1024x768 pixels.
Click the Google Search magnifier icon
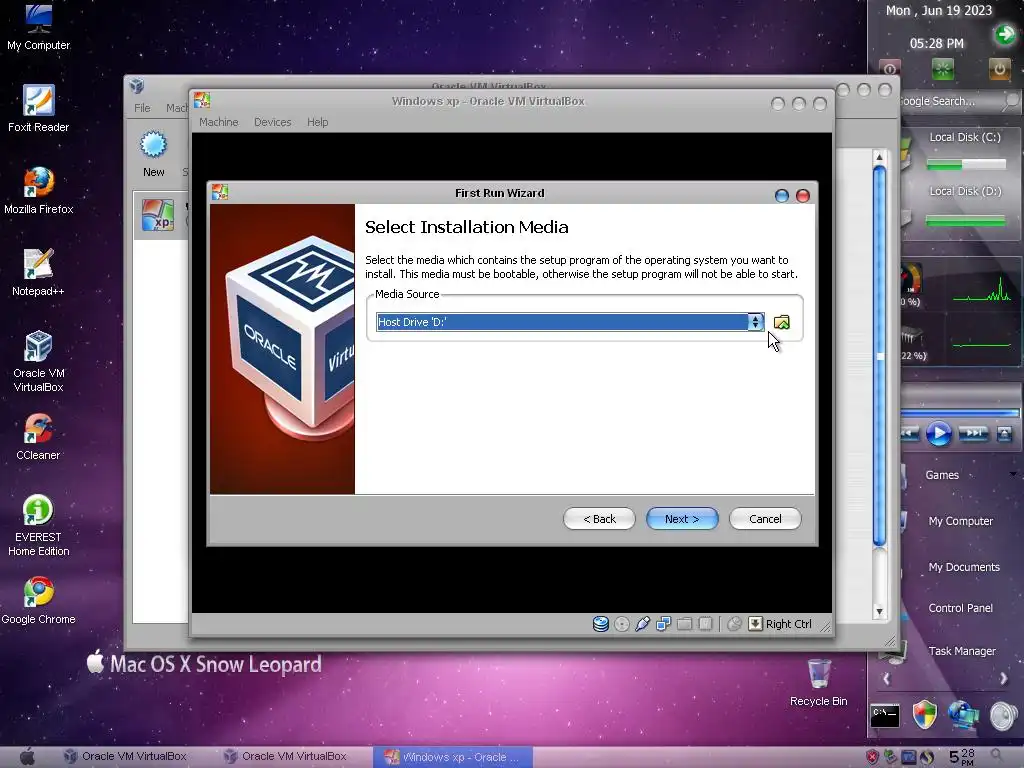pos(1011,101)
